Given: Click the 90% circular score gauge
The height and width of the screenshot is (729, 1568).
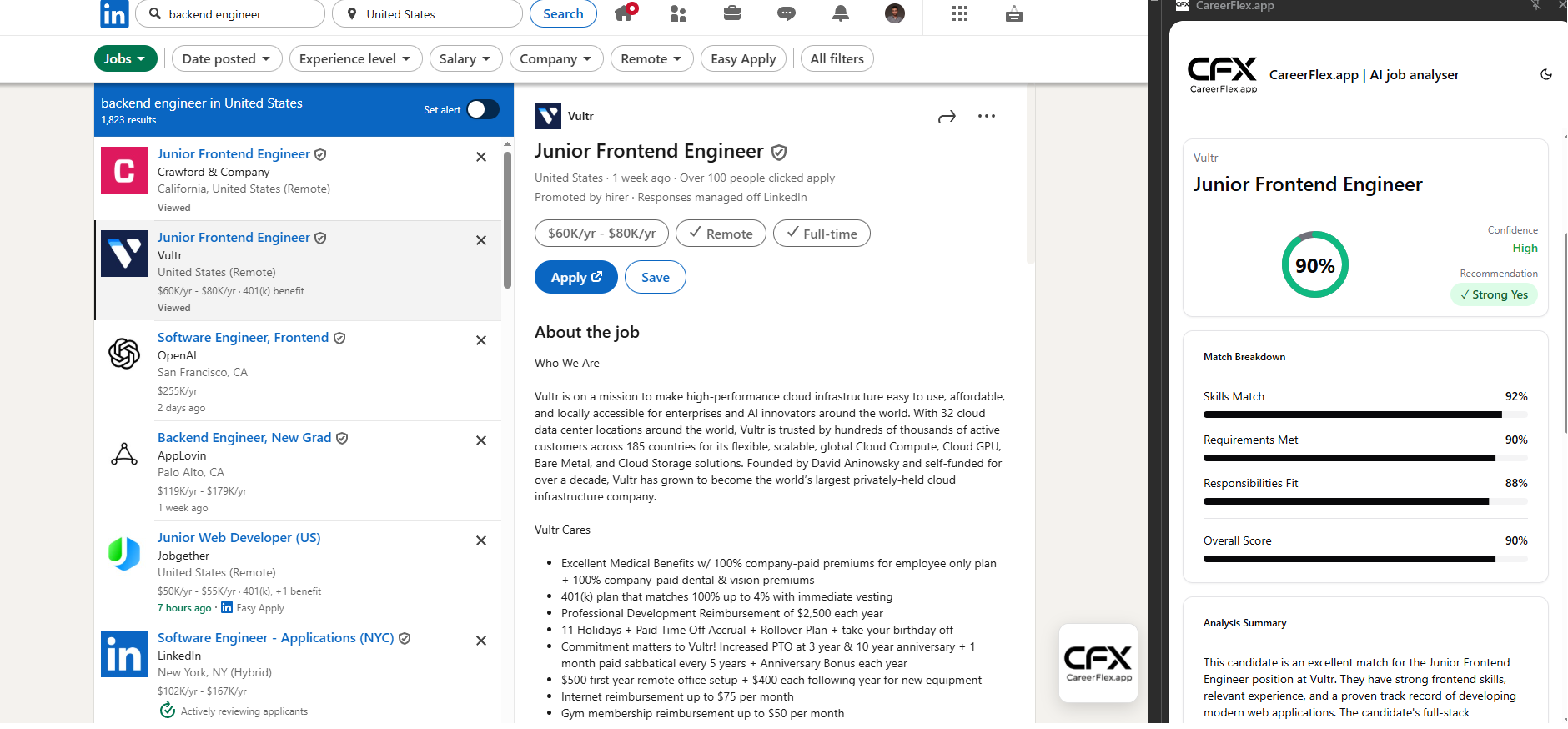Looking at the screenshot, I should pos(1315,265).
